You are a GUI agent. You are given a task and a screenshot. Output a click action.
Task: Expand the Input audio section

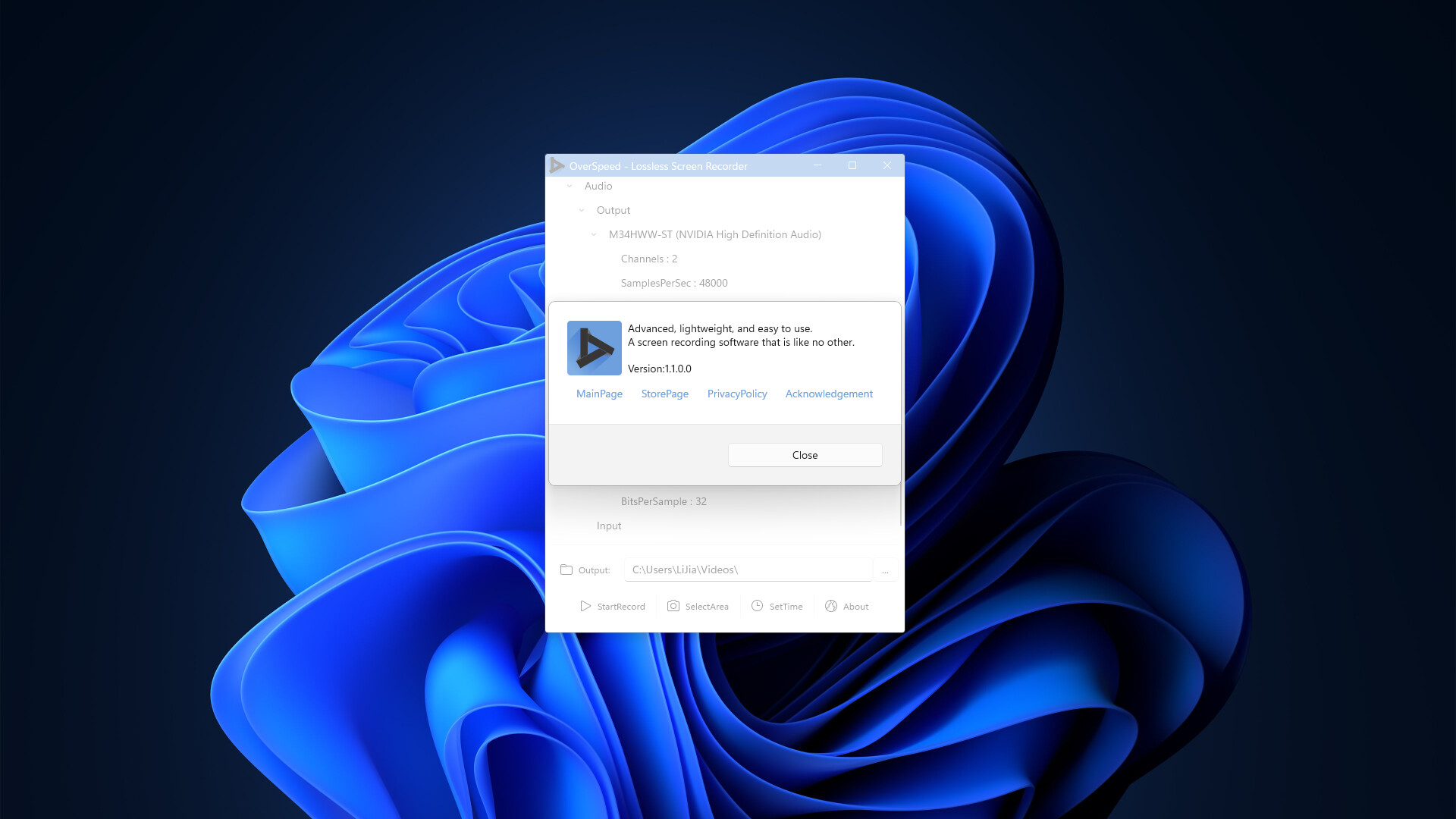[x=609, y=526]
